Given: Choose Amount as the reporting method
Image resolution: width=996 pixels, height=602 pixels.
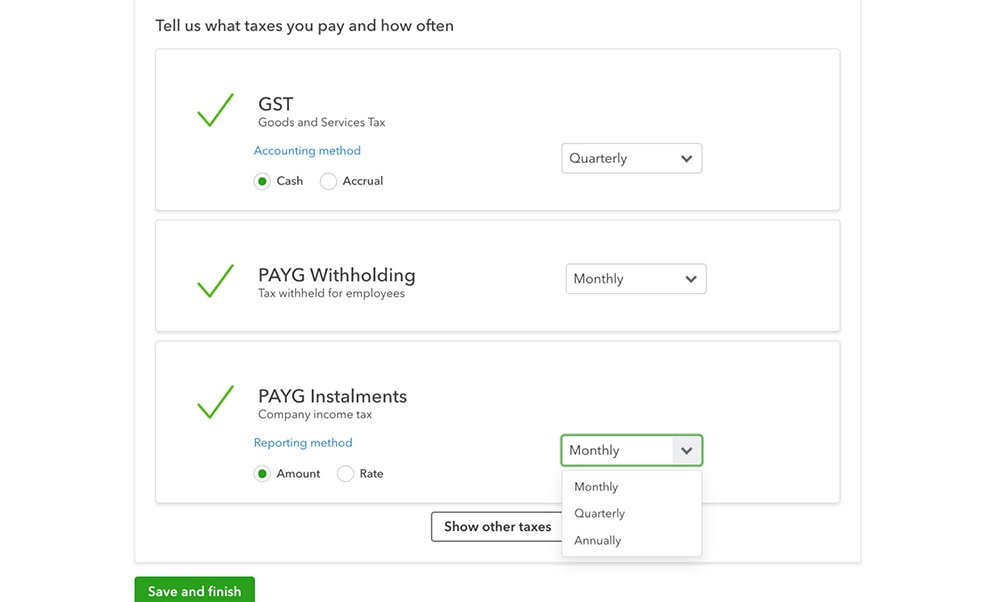Looking at the screenshot, I should (x=262, y=474).
